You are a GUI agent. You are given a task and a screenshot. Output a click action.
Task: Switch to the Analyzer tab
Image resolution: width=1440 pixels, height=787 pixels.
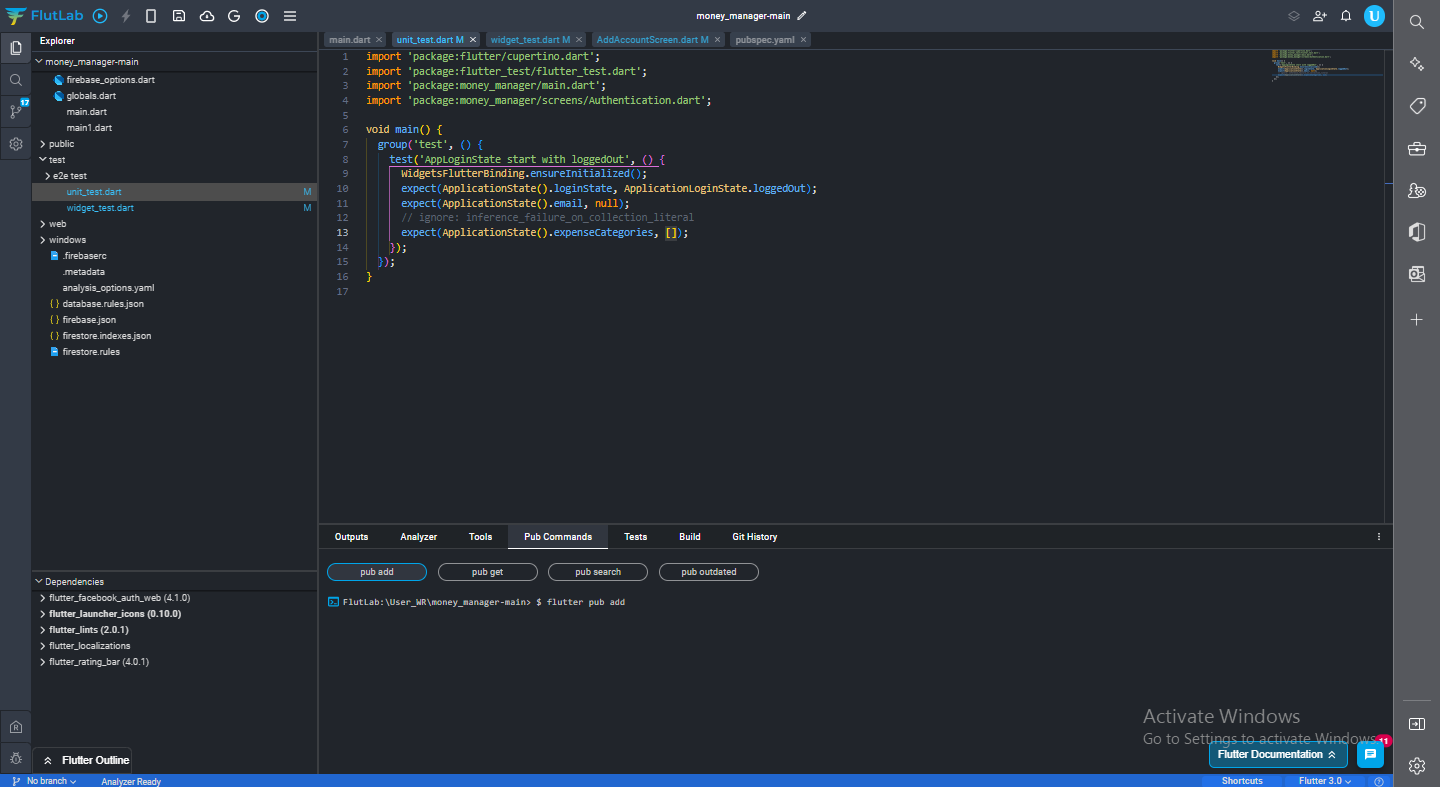418,537
